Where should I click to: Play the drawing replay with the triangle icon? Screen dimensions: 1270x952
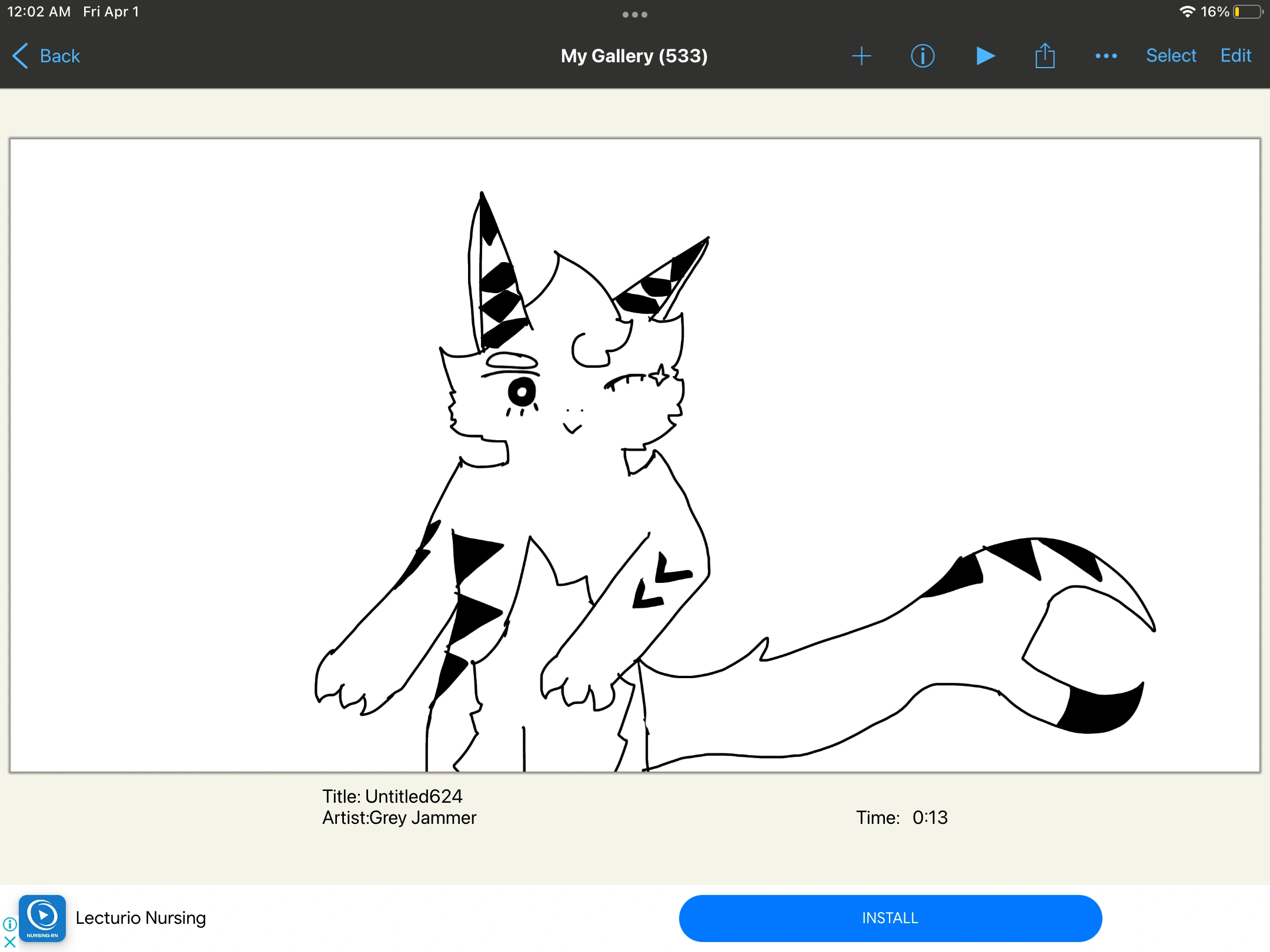985,56
